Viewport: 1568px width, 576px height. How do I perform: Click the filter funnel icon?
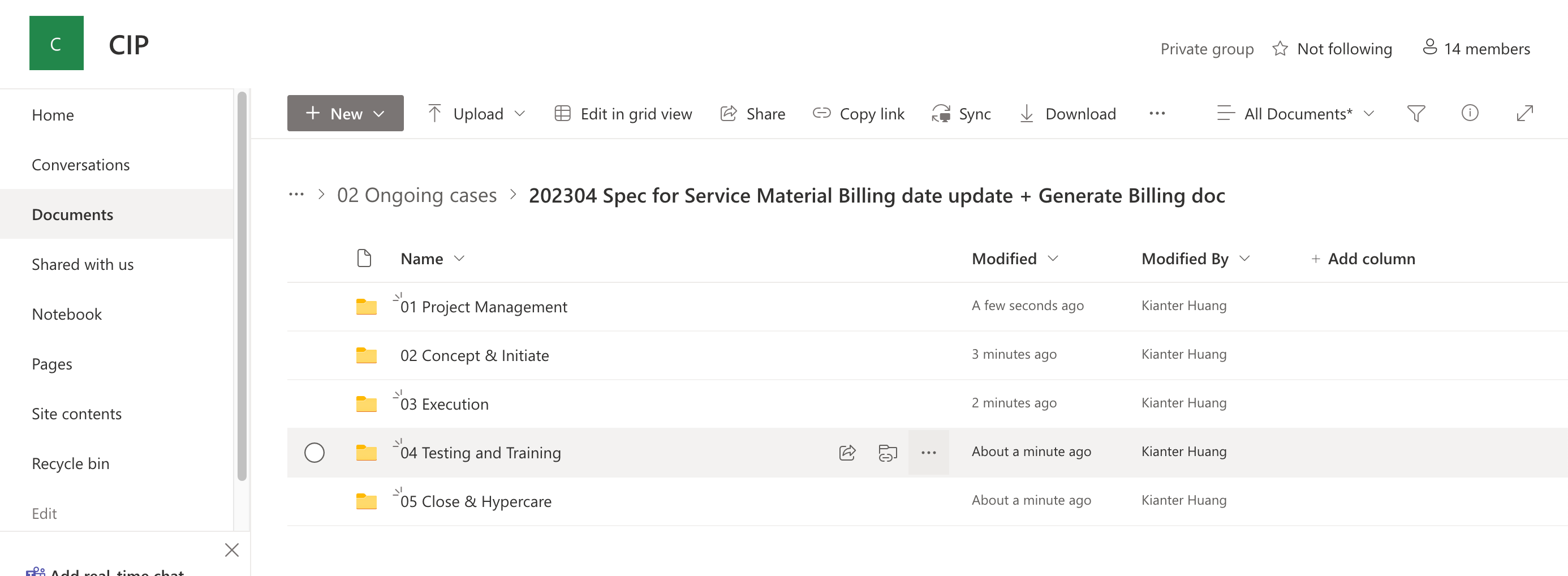tap(1415, 114)
